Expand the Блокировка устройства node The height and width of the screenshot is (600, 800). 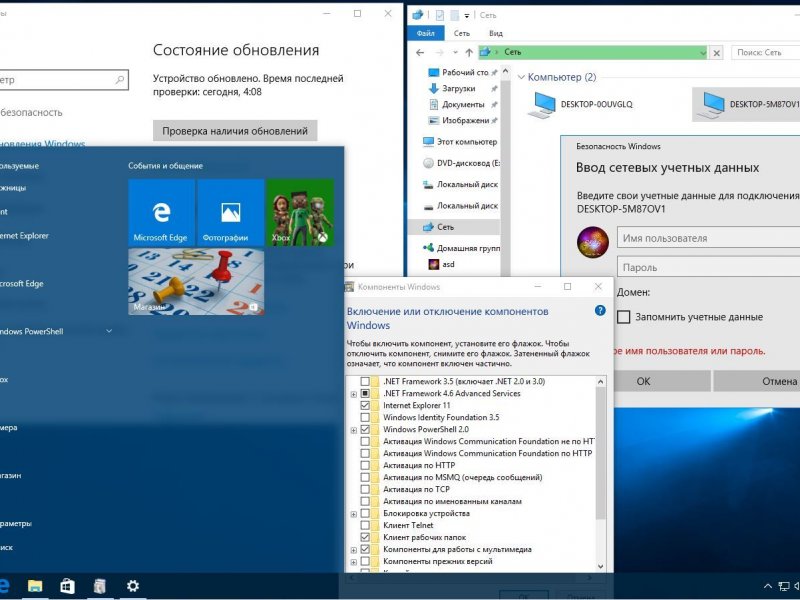354,514
